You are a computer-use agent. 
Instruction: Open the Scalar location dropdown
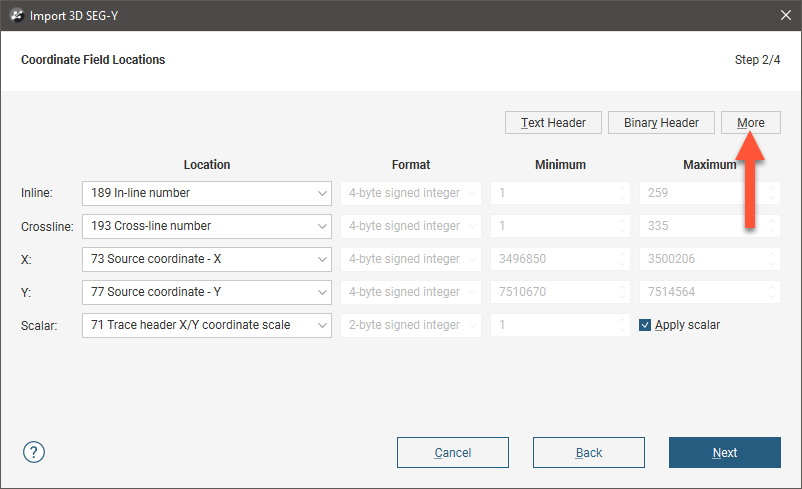[206, 325]
